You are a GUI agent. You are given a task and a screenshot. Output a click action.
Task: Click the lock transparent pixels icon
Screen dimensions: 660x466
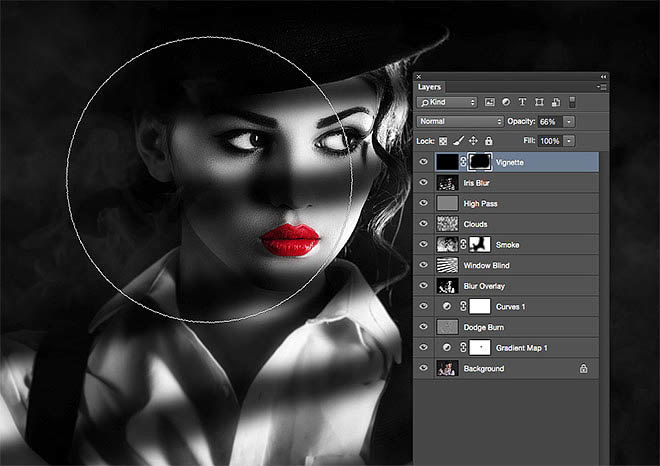(444, 141)
